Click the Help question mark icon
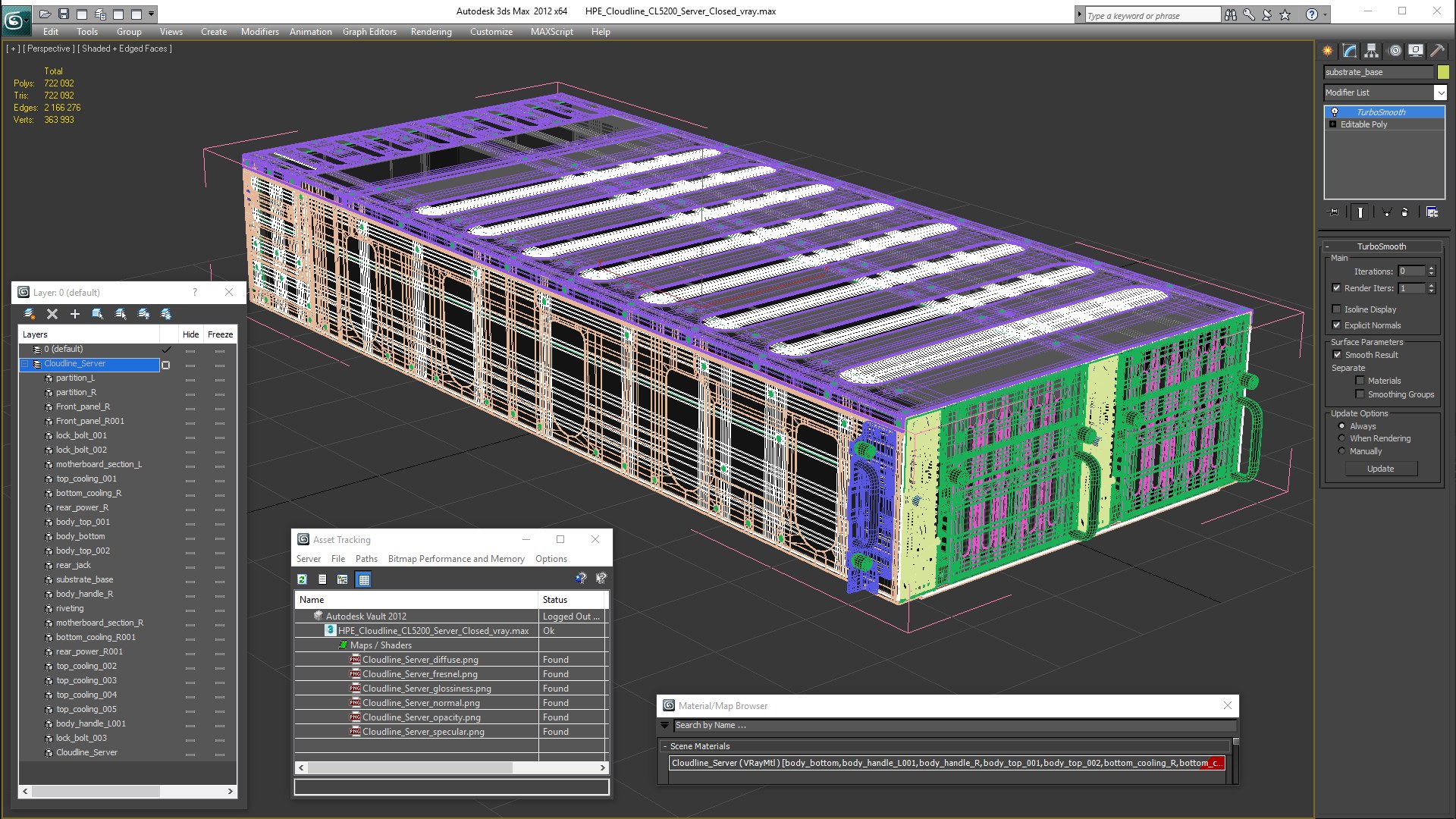This screenshot has width=1456, height=819. (1311, 14)
